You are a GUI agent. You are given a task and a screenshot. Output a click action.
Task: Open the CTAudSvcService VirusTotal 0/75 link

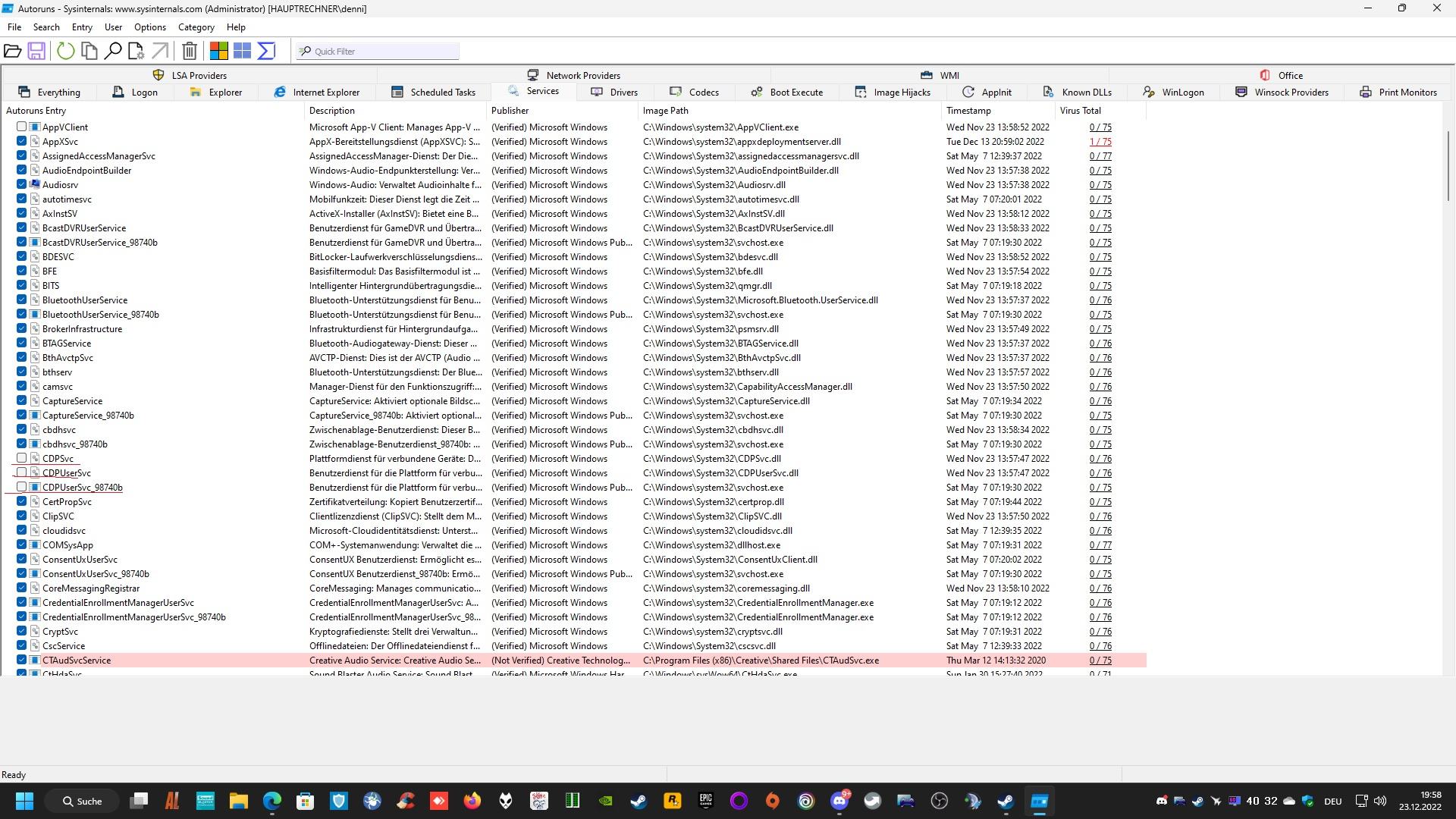point(1100,661)
